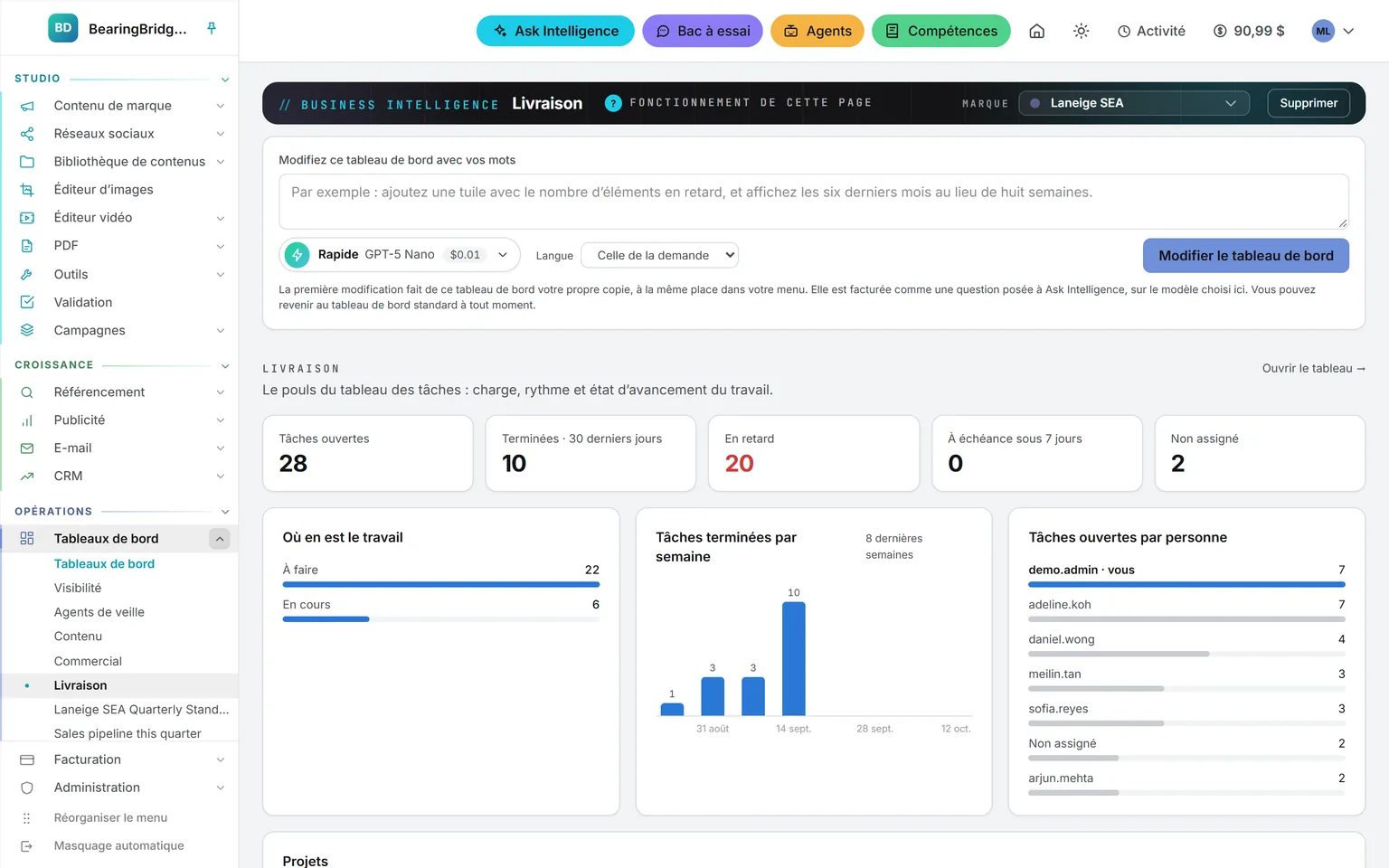This screenshot has width=1389, height=868.
Task: Click Modifier le tableau de bord
Action: tap(1246, 256)
